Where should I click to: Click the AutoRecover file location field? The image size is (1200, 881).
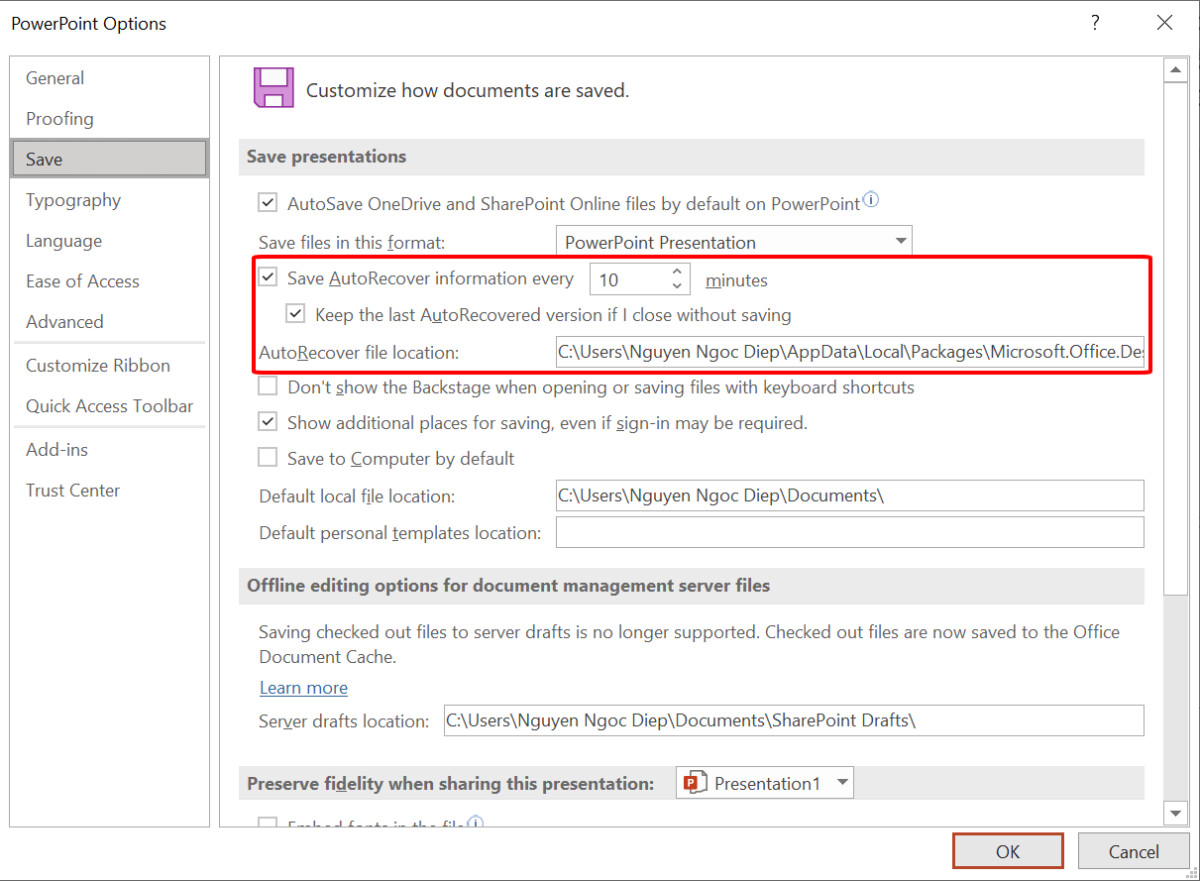click(850, 352)
